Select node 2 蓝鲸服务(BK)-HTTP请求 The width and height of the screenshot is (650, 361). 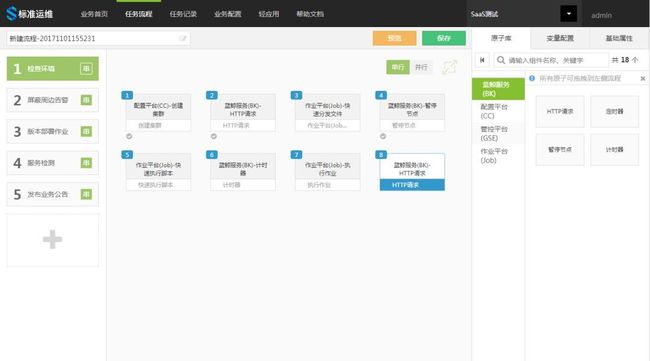(243, 113)
